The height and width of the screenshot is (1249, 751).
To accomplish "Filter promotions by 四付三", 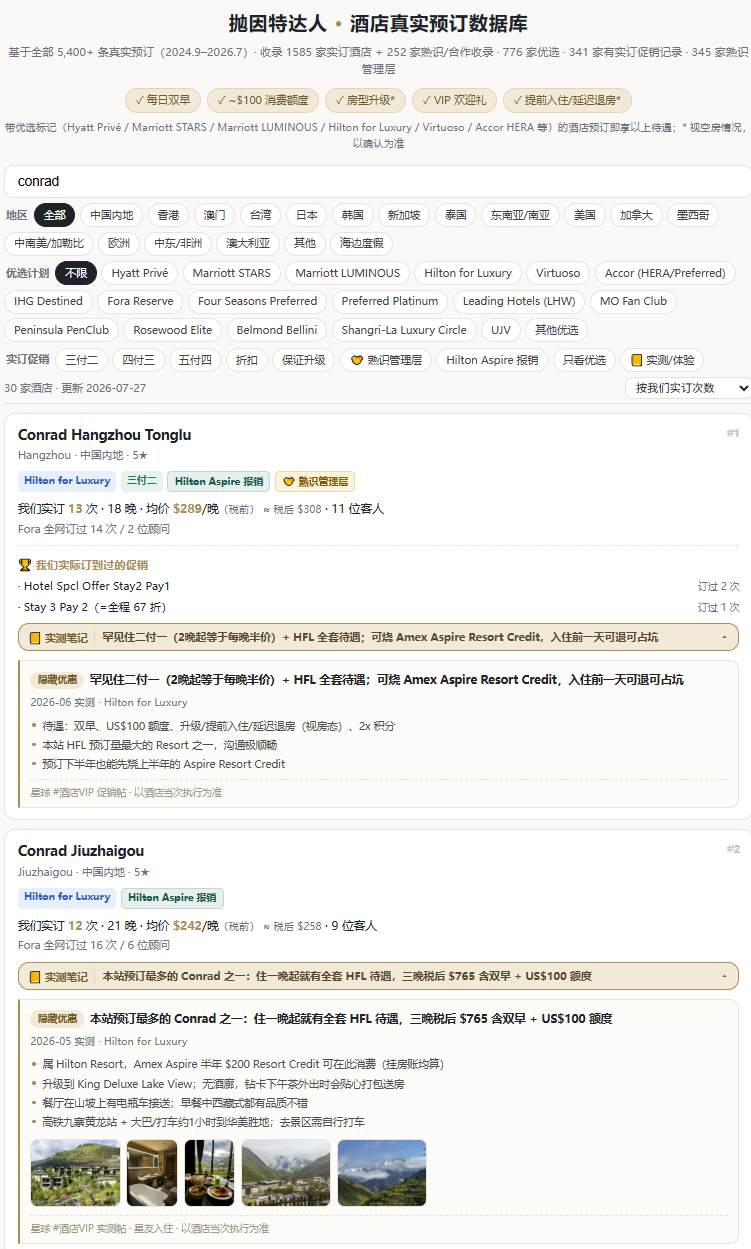I will point(139,360).
